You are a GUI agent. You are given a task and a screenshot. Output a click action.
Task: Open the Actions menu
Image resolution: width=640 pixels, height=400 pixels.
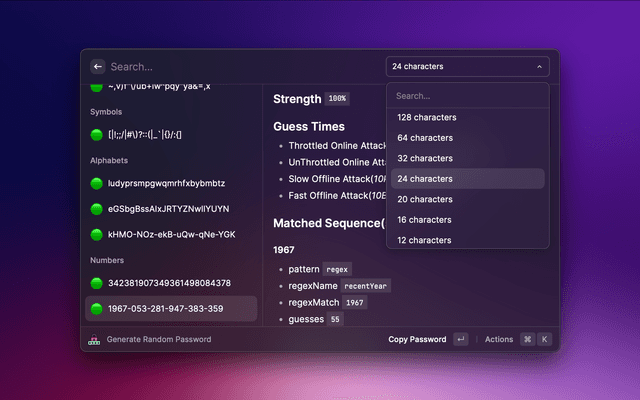(499, 339)
